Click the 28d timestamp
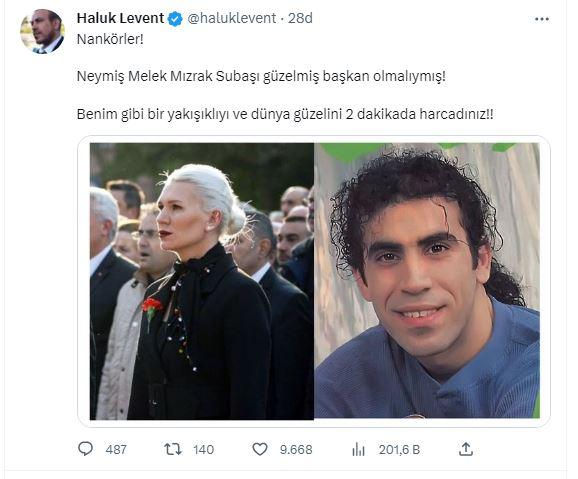This screenshot has height=479, width=578. tap(300, 18)
